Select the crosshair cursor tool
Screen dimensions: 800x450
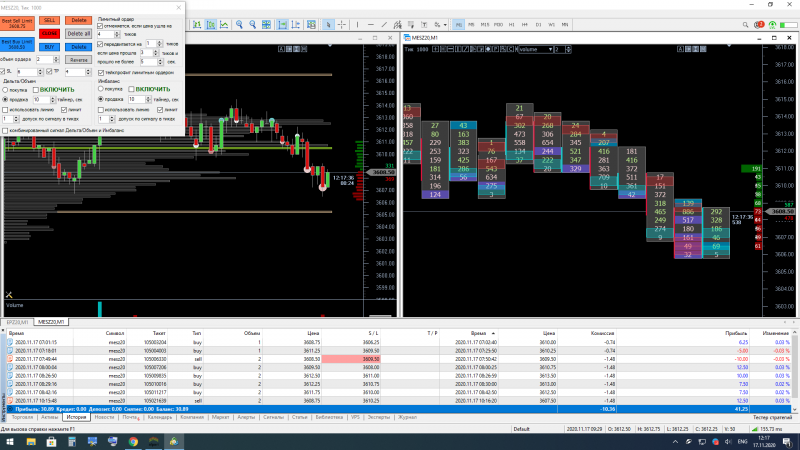(x=342, y=24)
